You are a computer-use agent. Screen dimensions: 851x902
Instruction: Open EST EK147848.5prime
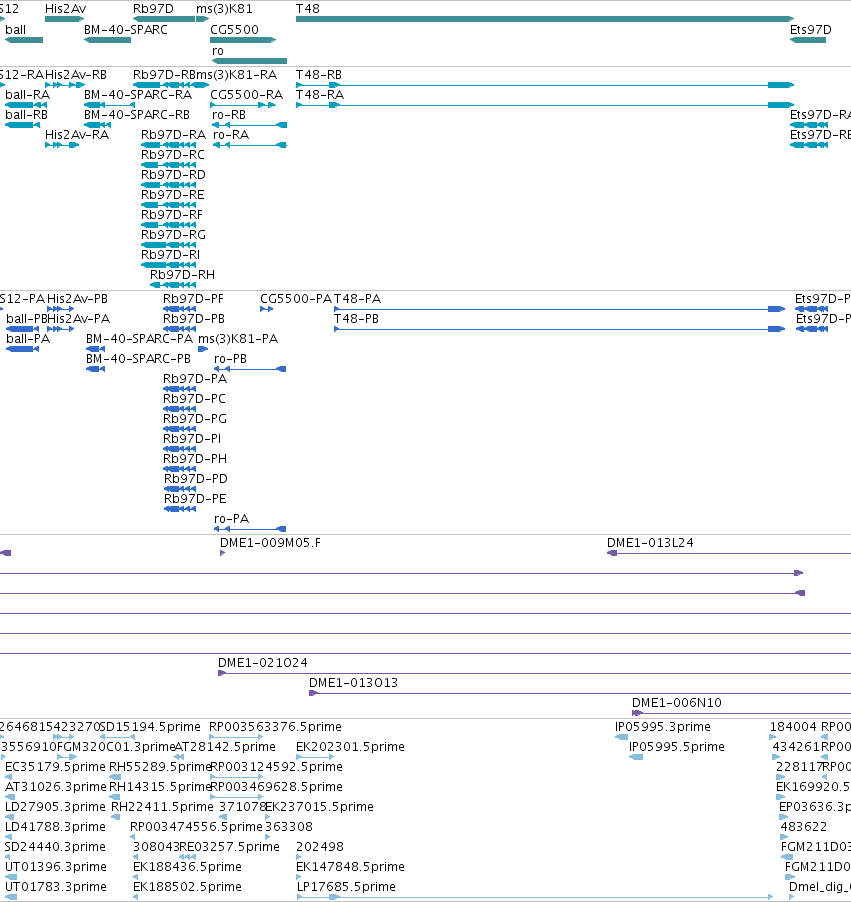click(x=299, y=877)
